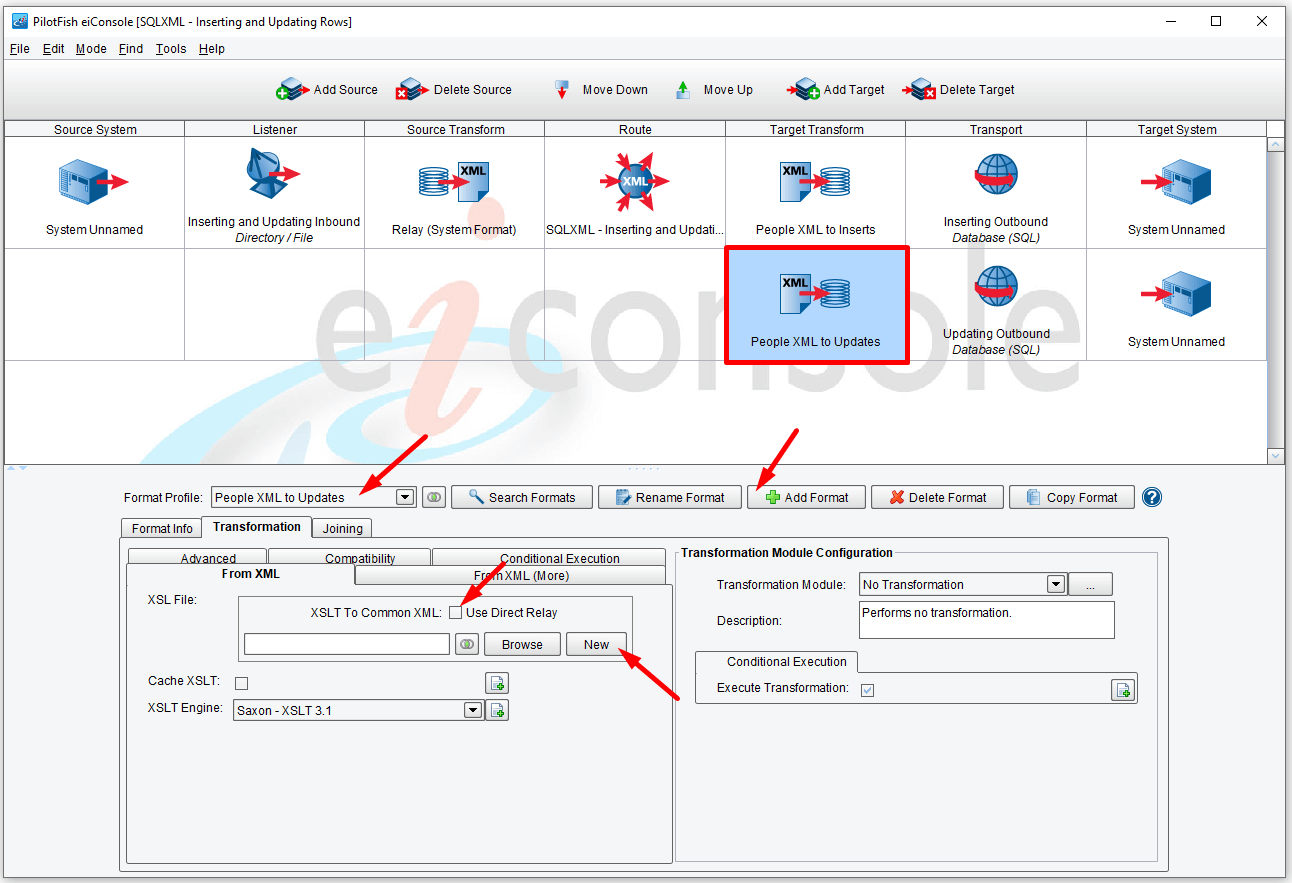Select the first-row Target System server icon
This screenshot has height=883, width=1292.
point(1176,182)
